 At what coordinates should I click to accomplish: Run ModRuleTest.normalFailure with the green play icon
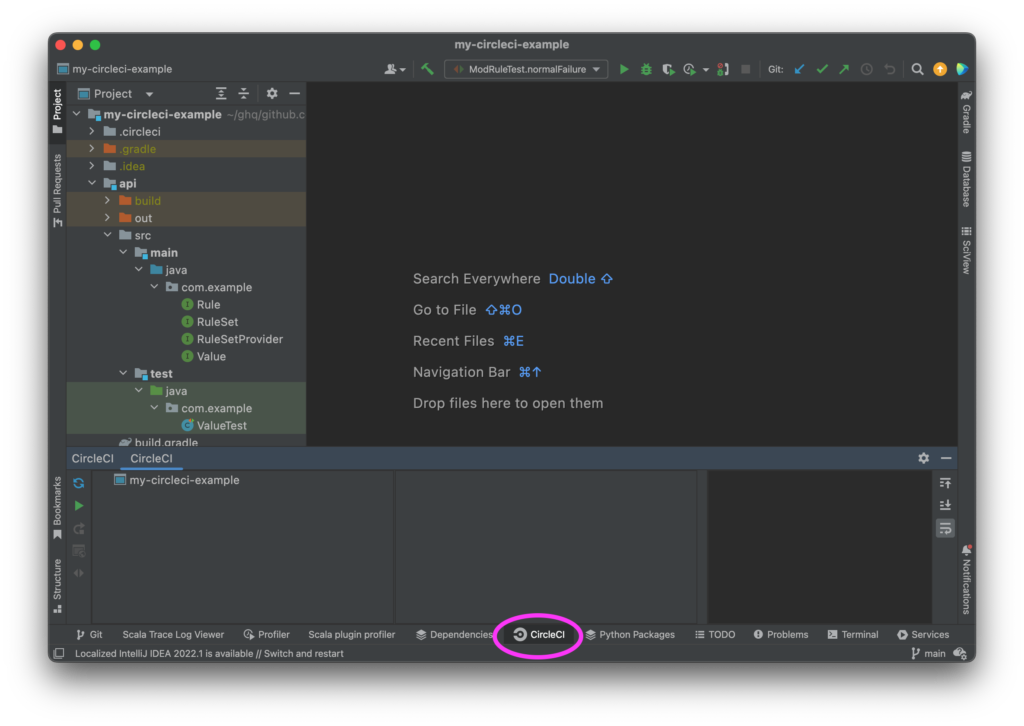624,69
